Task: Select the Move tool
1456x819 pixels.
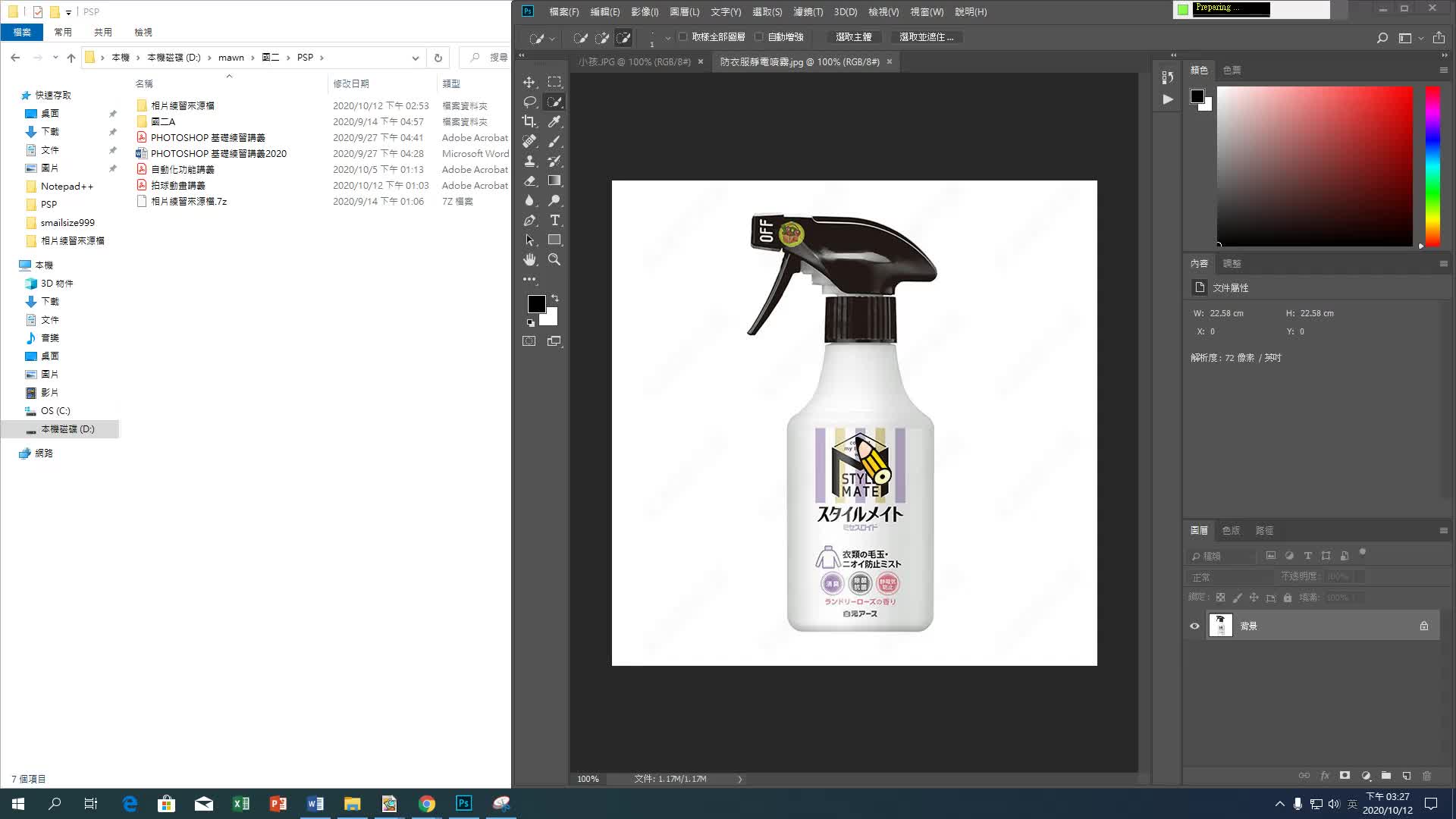Action: pos(529,82)
